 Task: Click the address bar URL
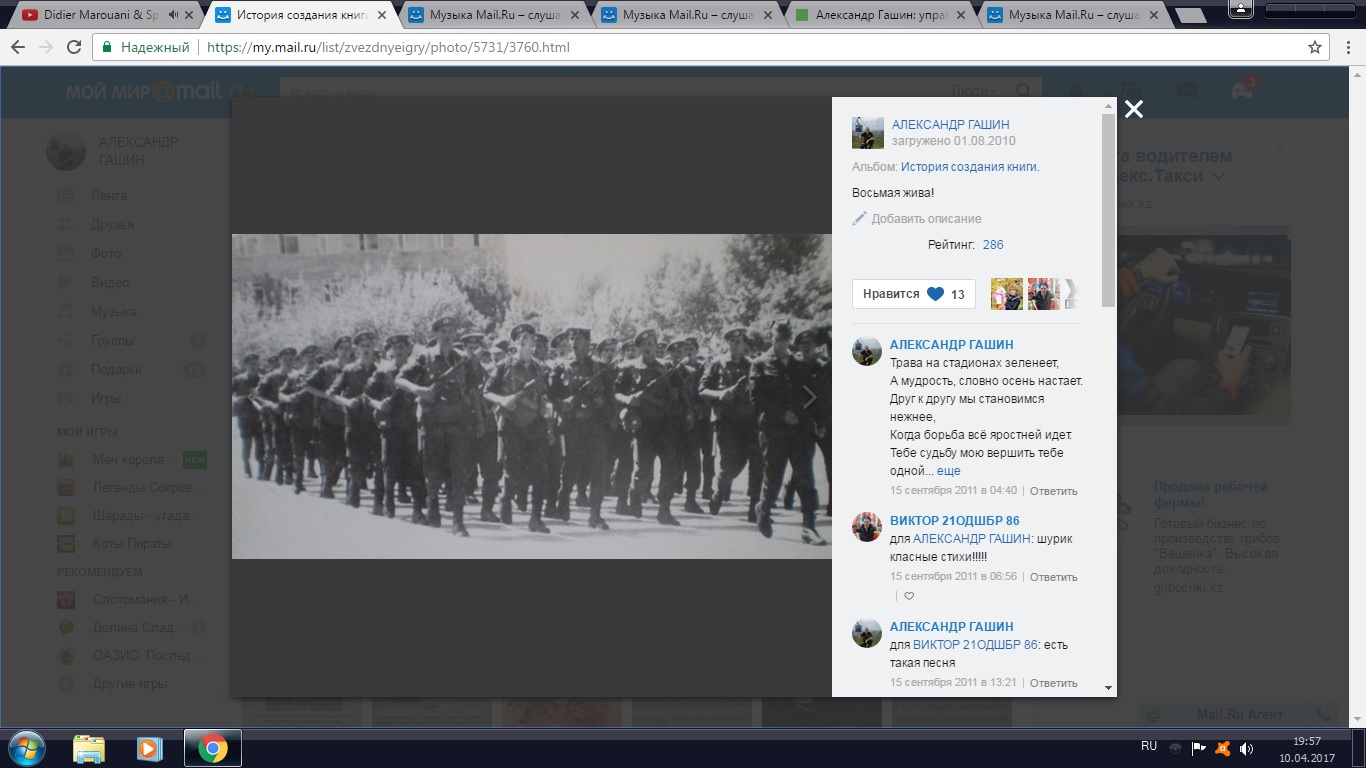(x=389, y=47)
